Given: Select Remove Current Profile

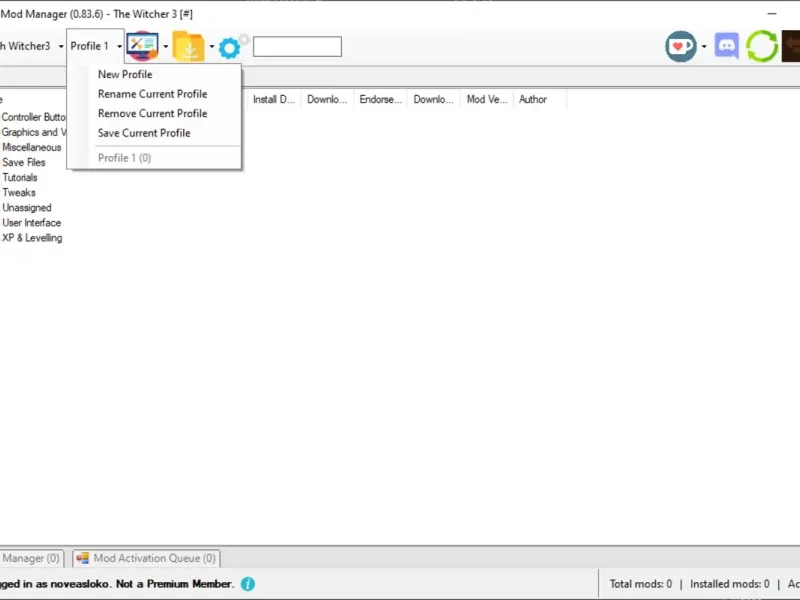Looking at the screenshot, I should 153,113.
